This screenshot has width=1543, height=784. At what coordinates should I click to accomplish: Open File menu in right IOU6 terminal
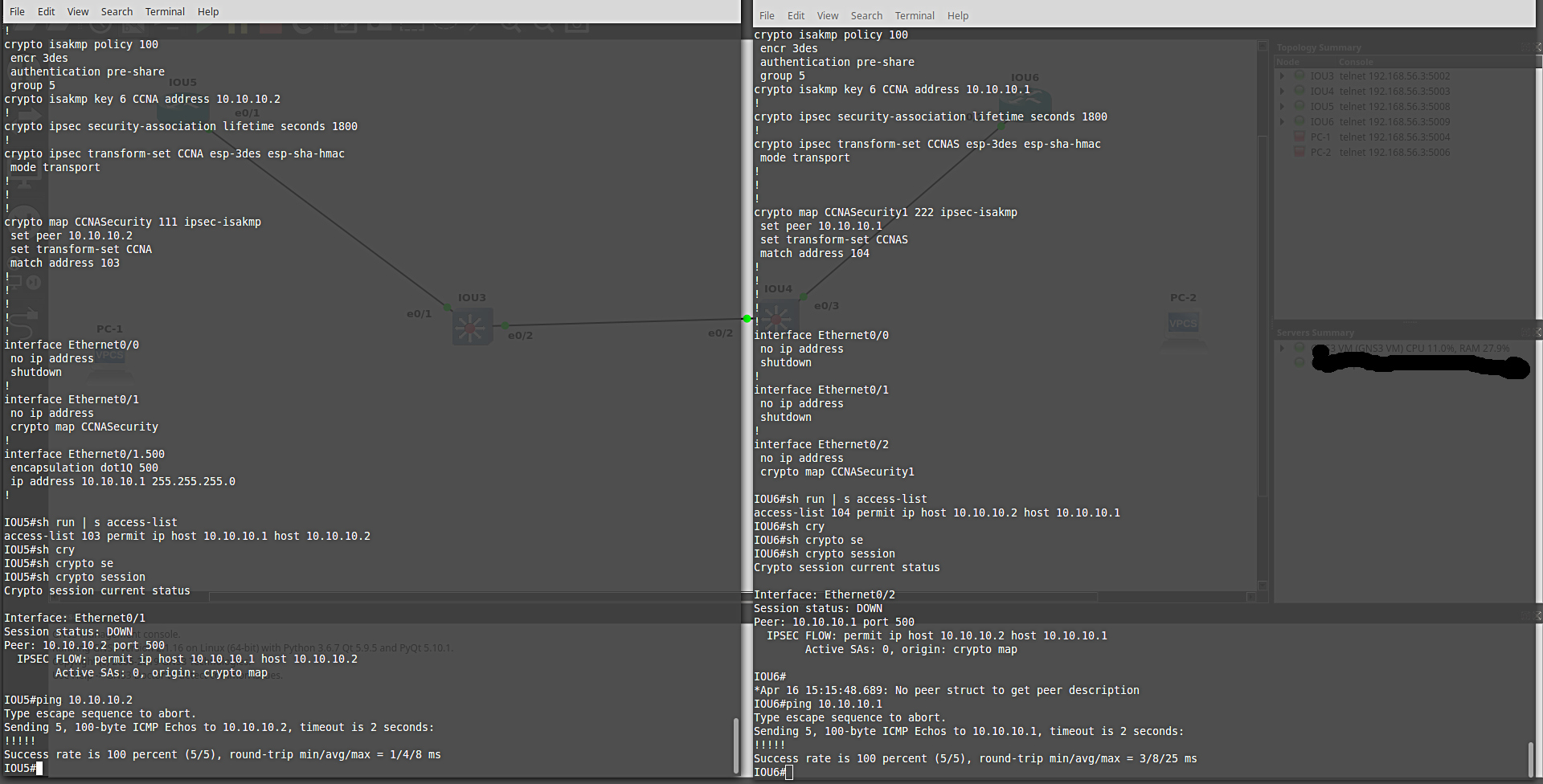(x=767, y=15)
